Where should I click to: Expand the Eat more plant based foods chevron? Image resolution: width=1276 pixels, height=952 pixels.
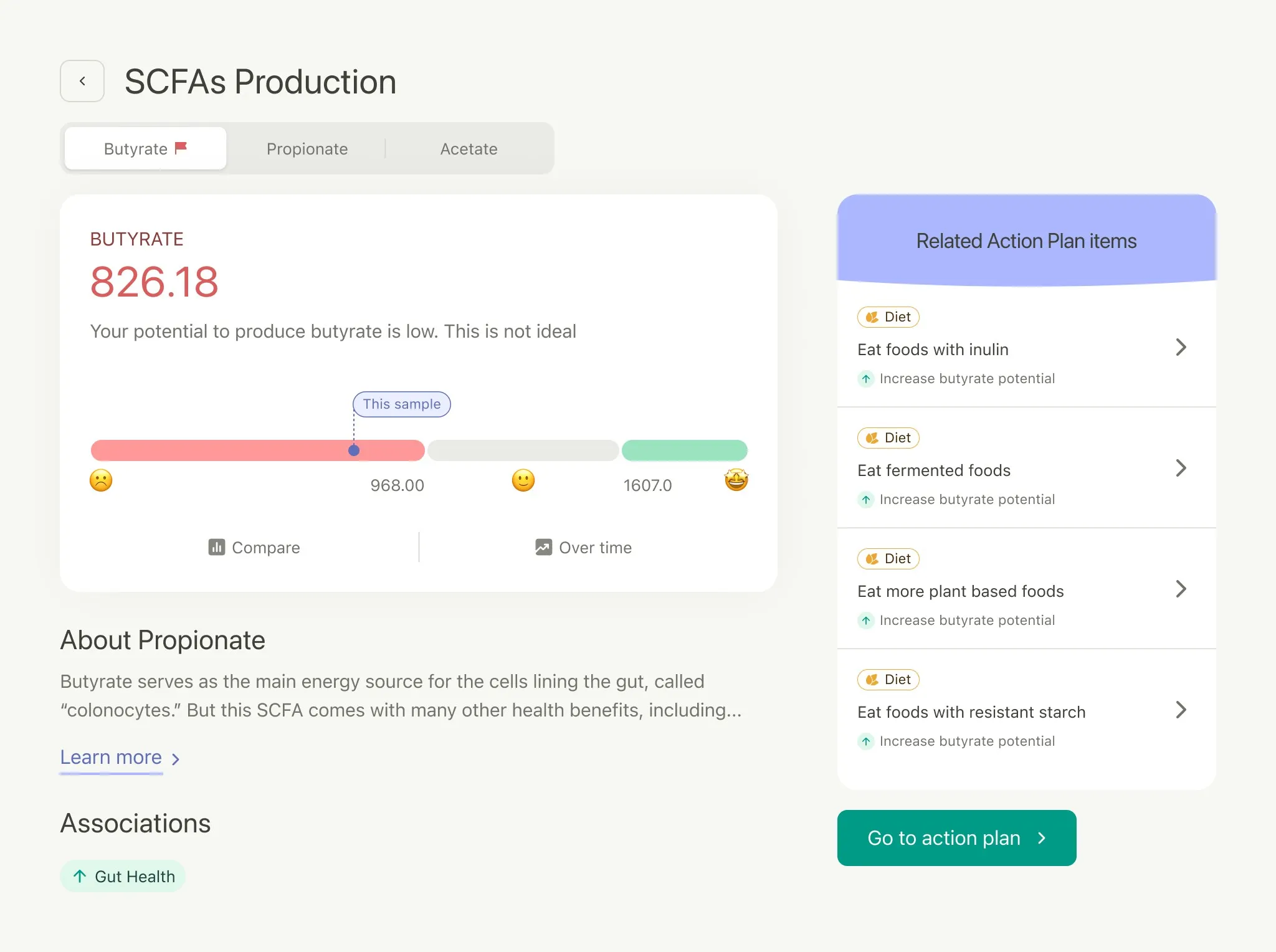(x=1182, y=589)
